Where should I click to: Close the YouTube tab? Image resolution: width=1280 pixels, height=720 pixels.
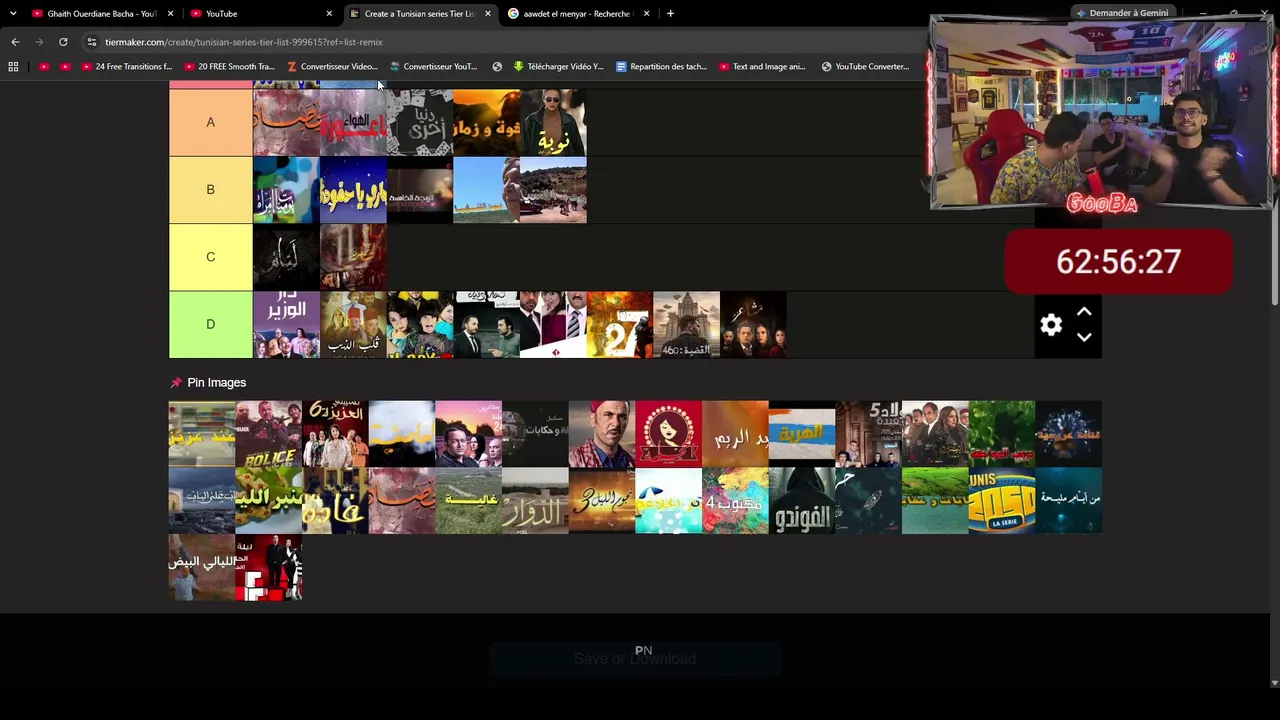pos(329,14)
